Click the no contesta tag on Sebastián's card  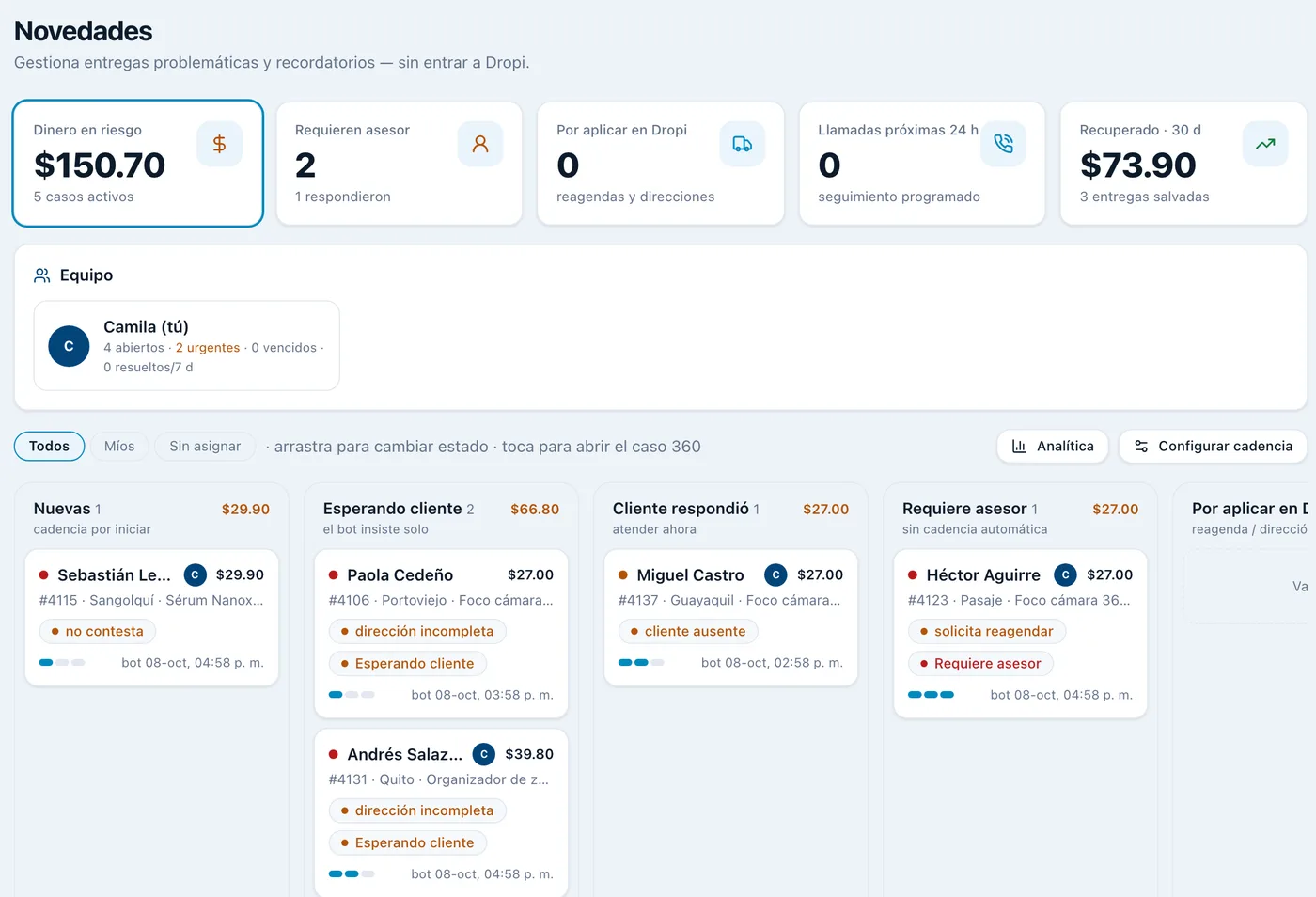[x=98, y=631]
